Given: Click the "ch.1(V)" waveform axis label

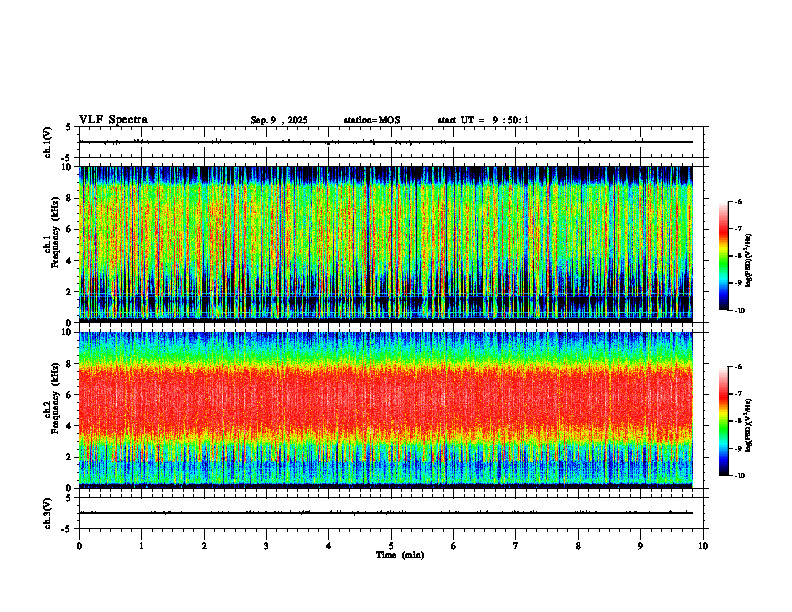Looking at the screenshot, I should pyautogui.click(x=48, y=142).
